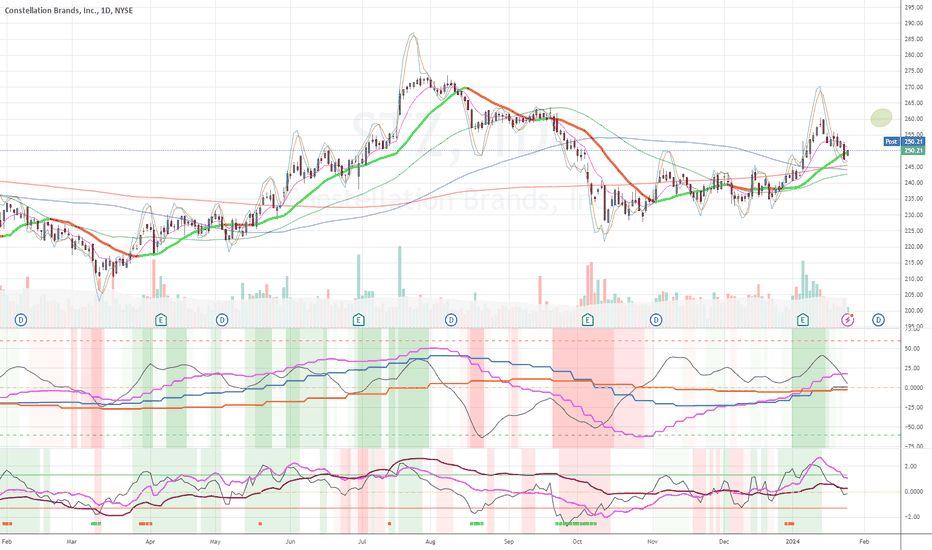932x550 pixels.
Task: Click the 270.00 price axis label
Action: click(914, 87)
